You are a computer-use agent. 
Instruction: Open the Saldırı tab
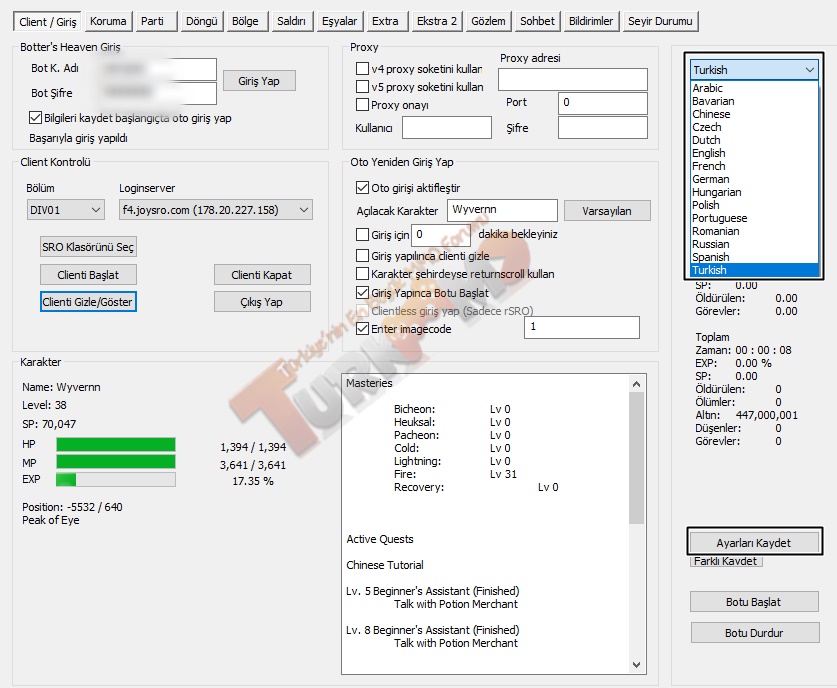[x=291, y=21]
